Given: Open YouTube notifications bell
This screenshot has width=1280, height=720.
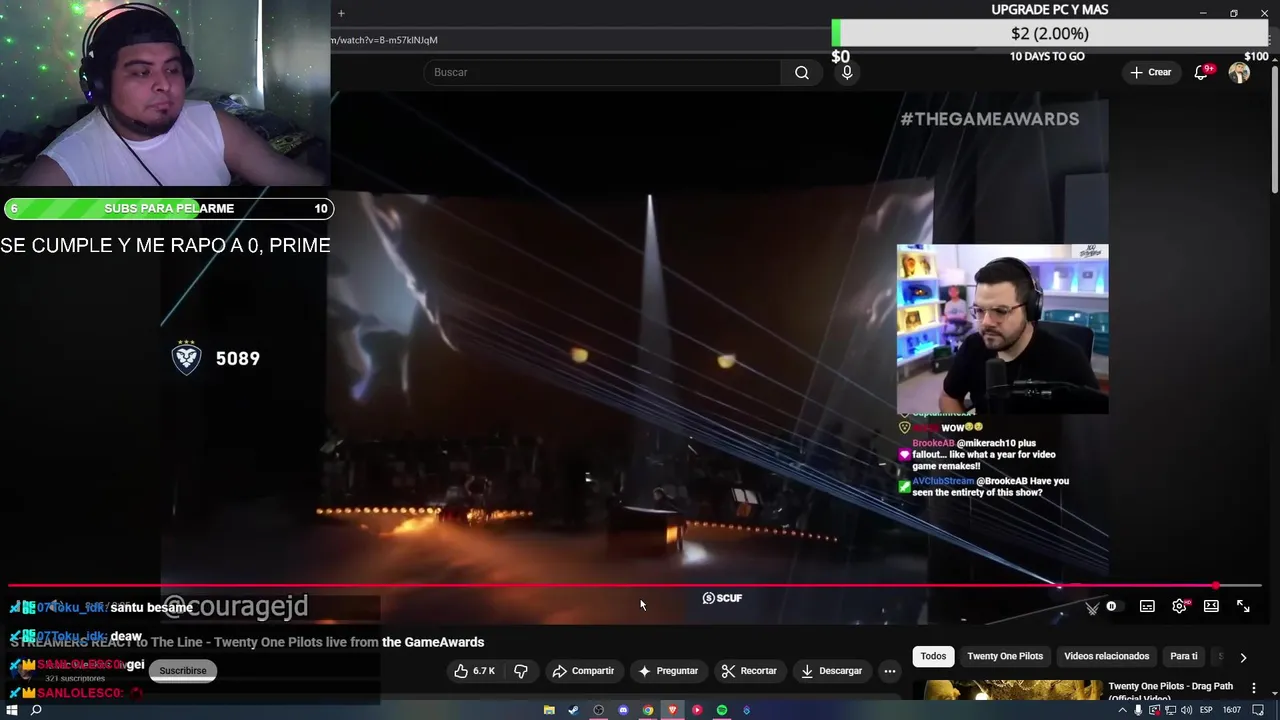Looking at the screenshot, I should (x=1201, y=72).
